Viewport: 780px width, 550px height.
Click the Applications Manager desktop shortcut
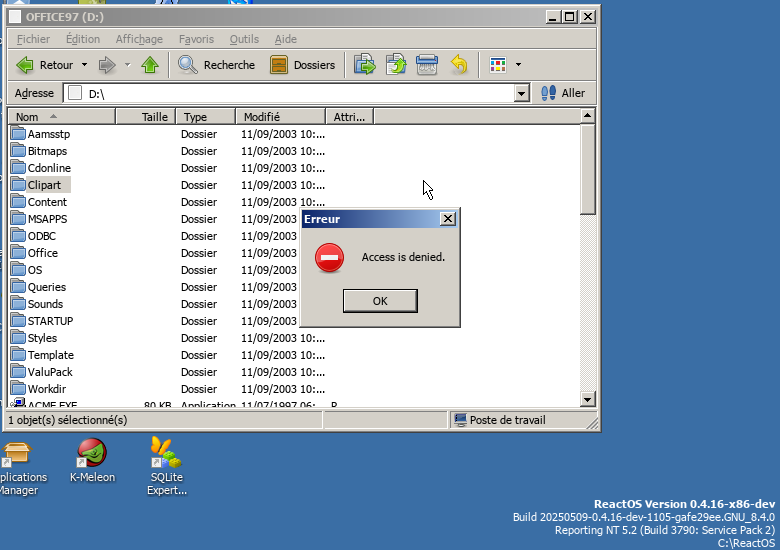click(x=20, y=469)
